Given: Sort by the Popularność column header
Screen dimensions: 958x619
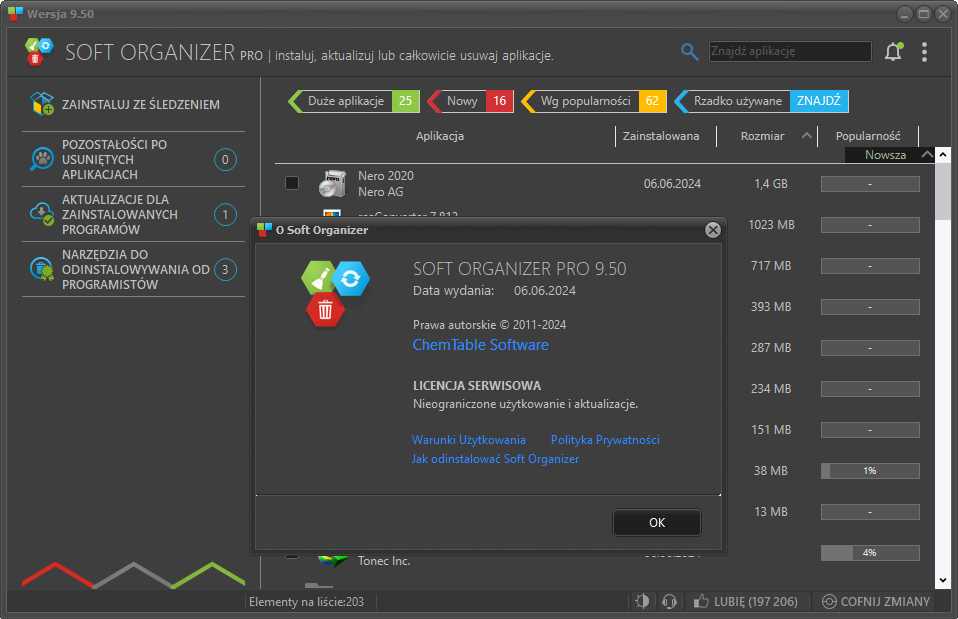Looking at the screenshot, I should tap(868, 136).
